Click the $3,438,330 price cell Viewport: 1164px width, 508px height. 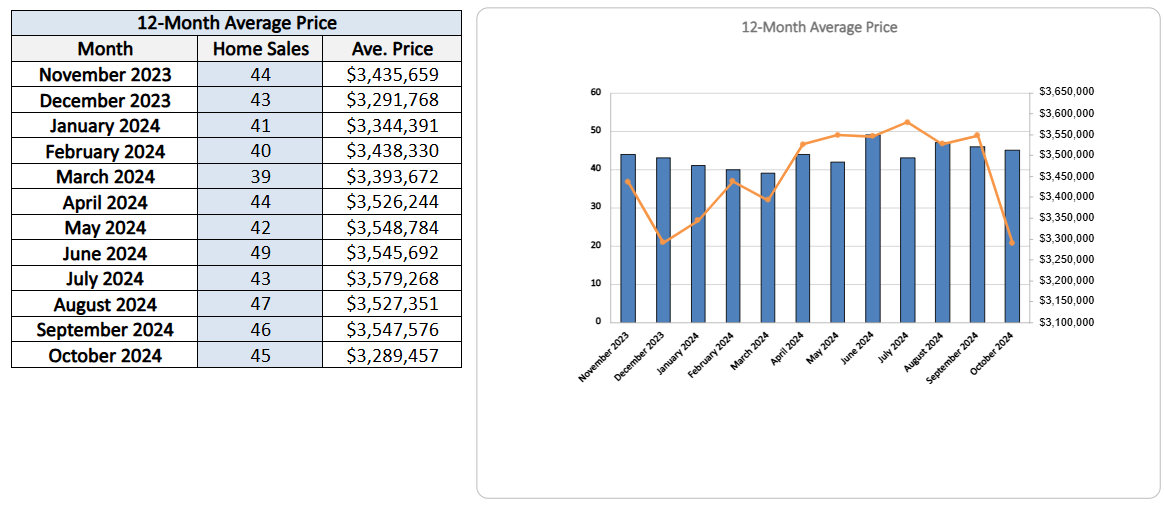pyautogui.click(x=392, y=152)
